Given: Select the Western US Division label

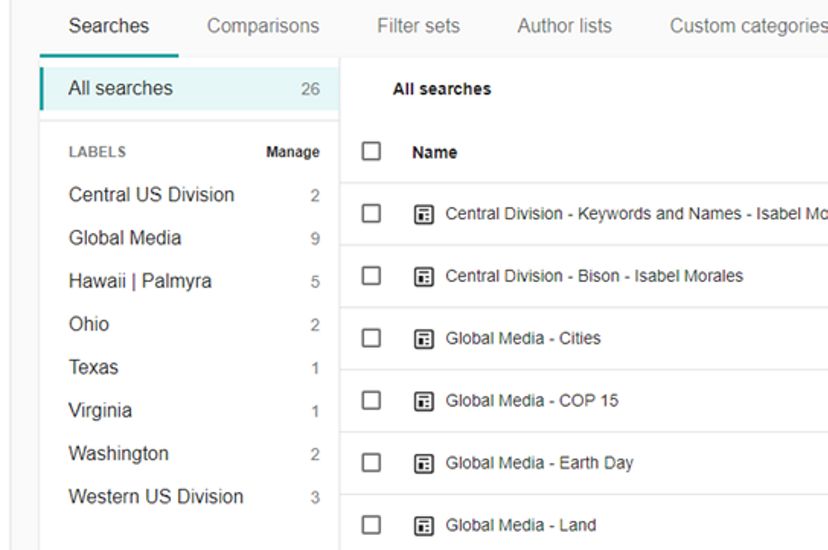Looking at the screenshot, I should [156, 497].
